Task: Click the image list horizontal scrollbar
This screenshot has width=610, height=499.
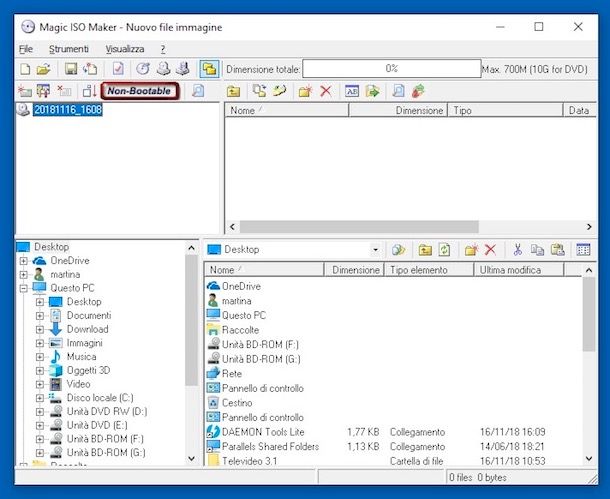Action: pos(359,227)
